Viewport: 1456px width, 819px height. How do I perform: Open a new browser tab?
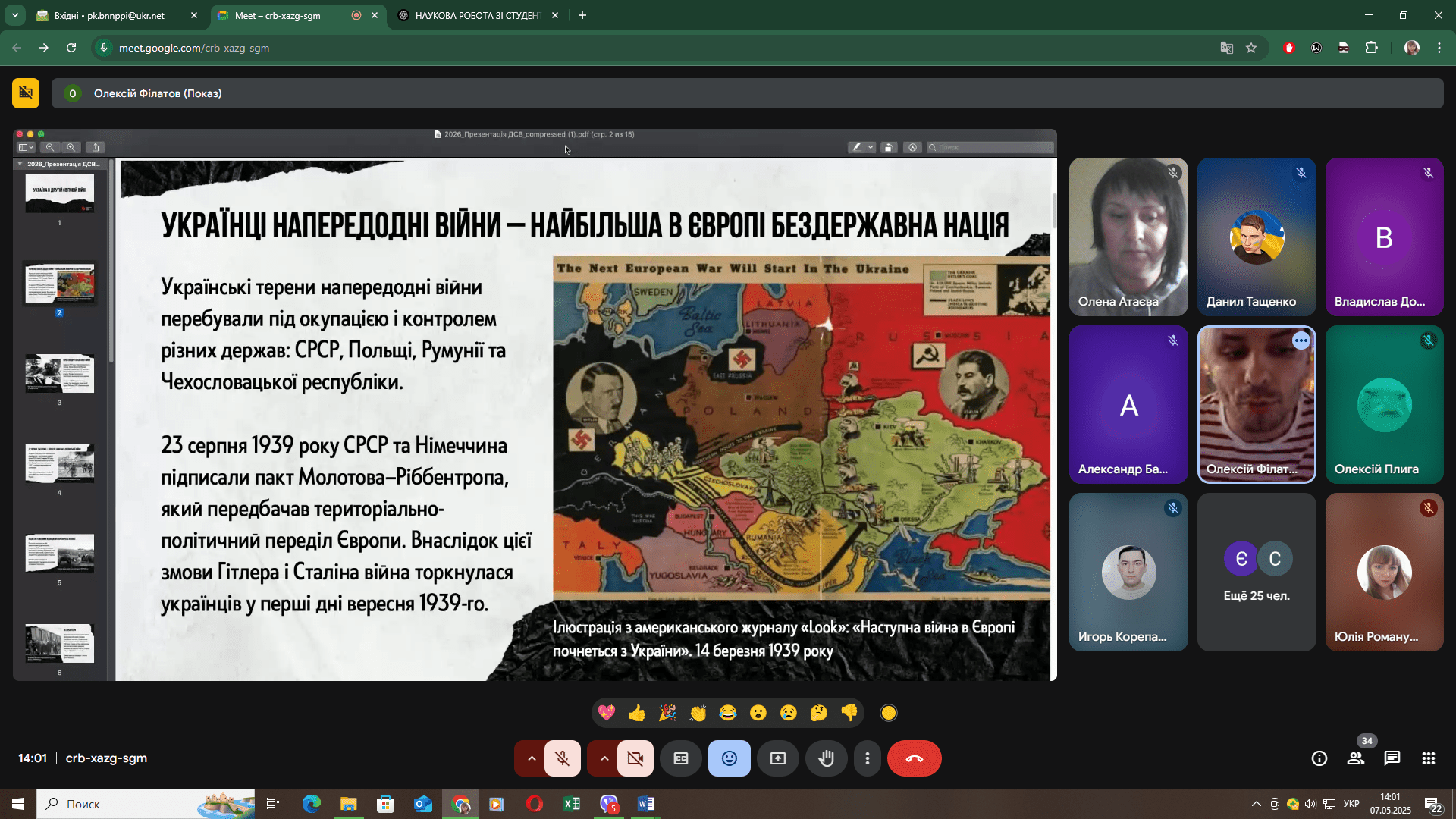coord(582,15)
